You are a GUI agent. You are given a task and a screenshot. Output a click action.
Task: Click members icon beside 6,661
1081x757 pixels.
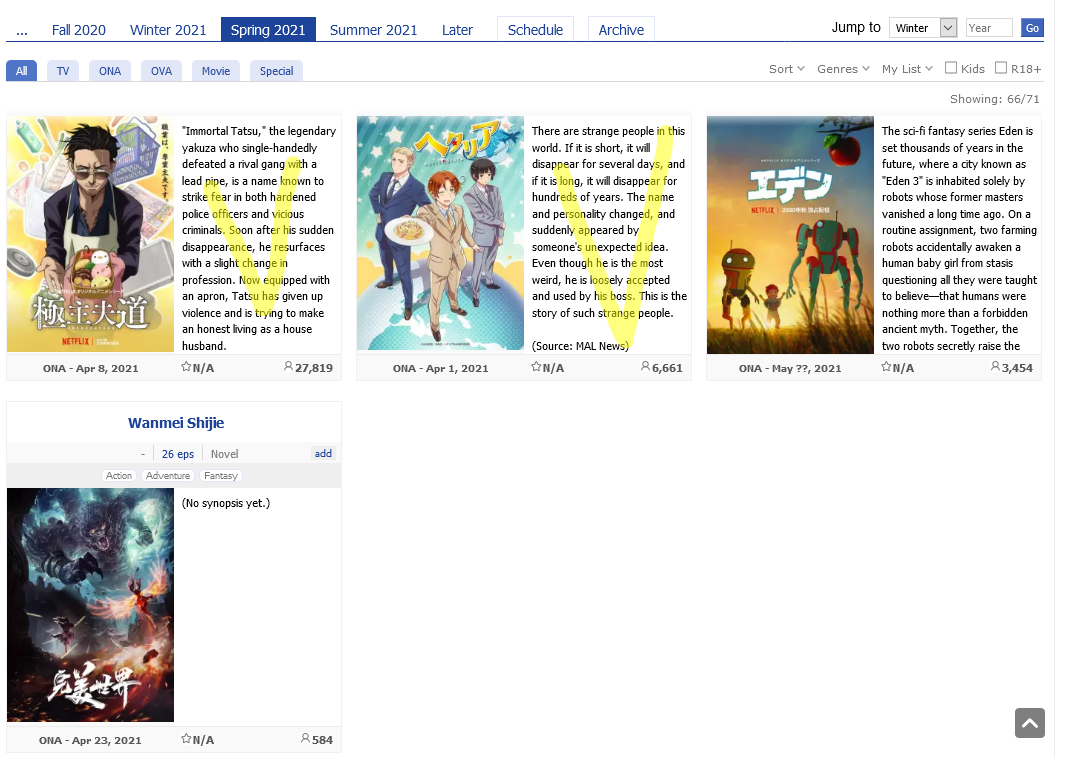(x=645, y=367)
